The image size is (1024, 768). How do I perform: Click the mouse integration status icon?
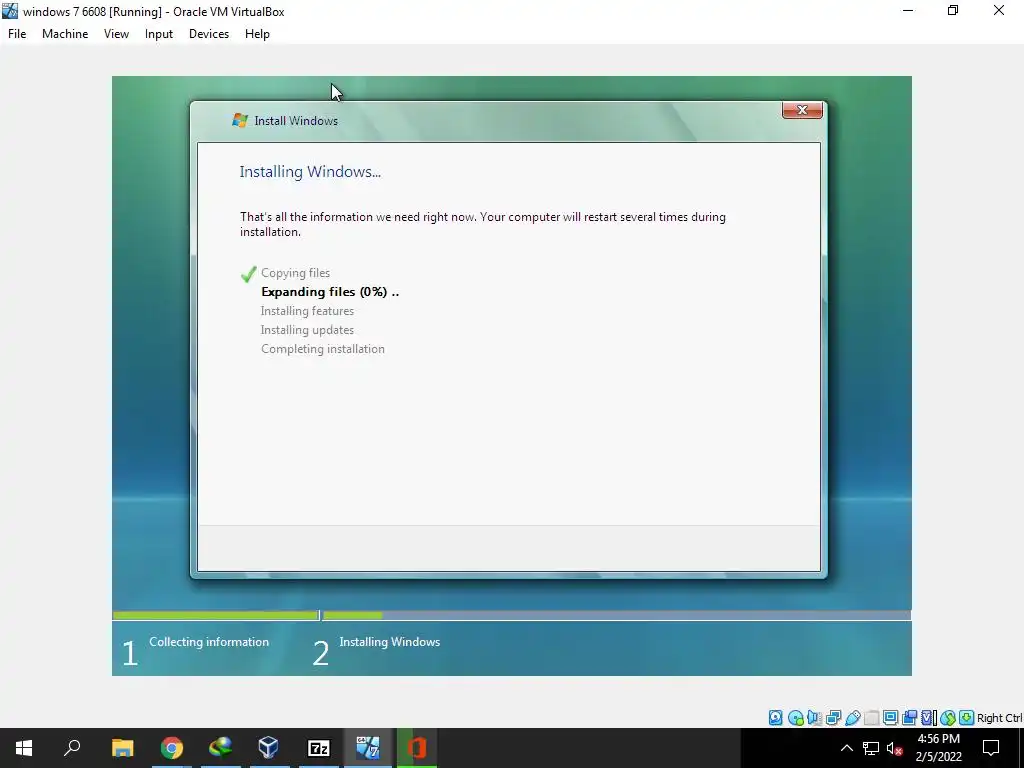(948, 718)
